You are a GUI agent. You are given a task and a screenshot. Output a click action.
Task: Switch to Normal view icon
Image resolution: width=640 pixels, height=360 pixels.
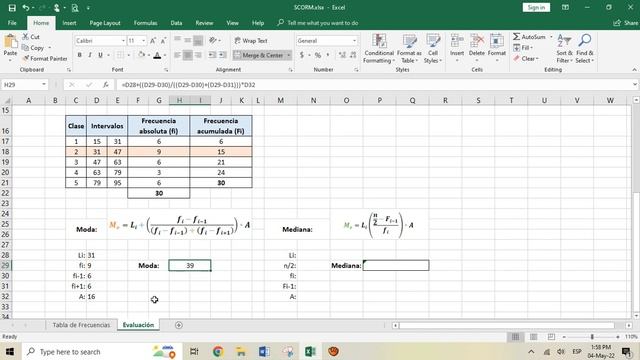pos(516,337)
